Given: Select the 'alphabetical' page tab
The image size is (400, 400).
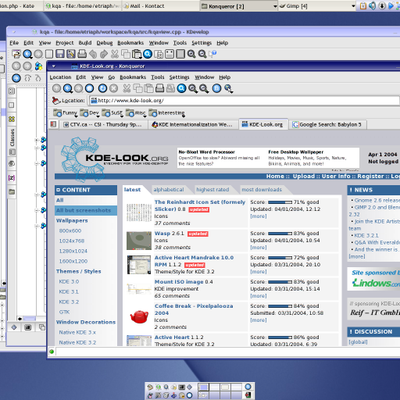Looking at the screenshot, I should click(x=169, y=190).
